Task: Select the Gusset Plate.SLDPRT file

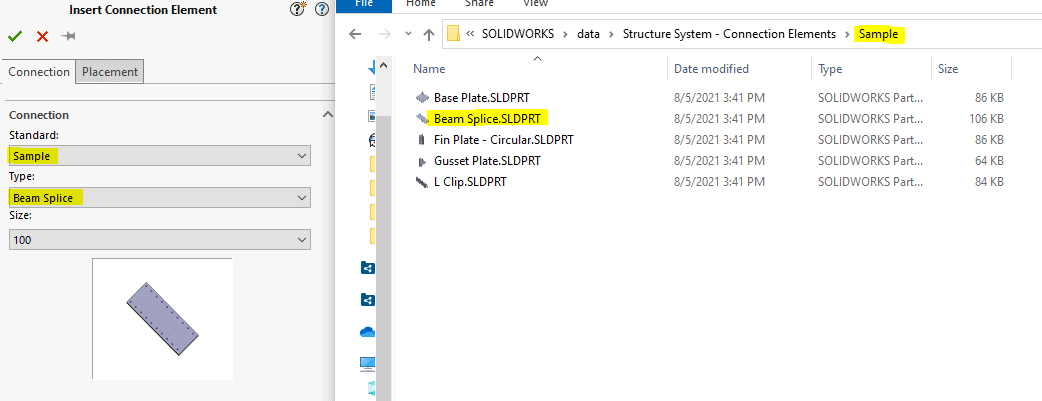Action: [486, 162]
